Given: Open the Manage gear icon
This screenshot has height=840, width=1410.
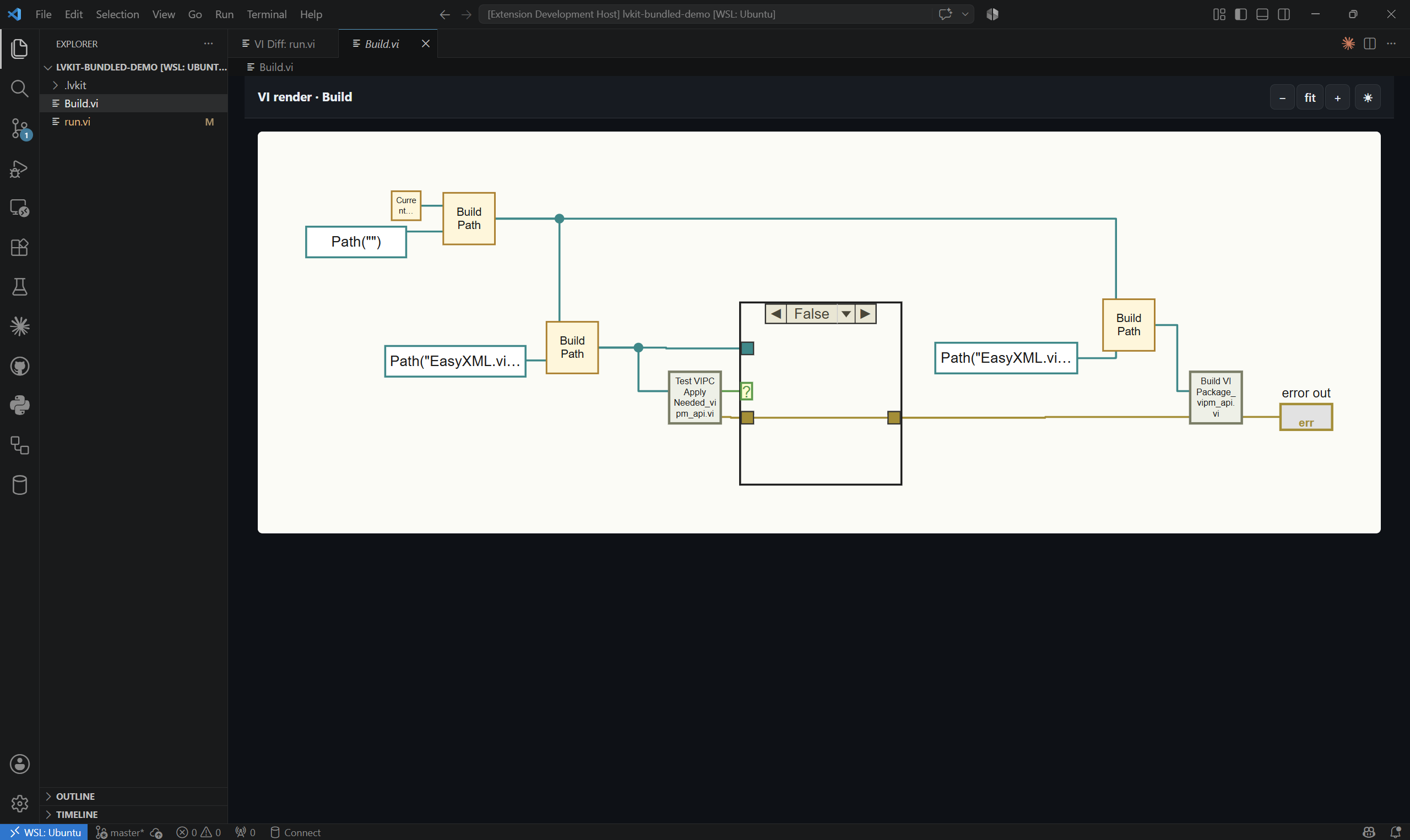Looking at the screenshot, I should click(x=19, y=804).
